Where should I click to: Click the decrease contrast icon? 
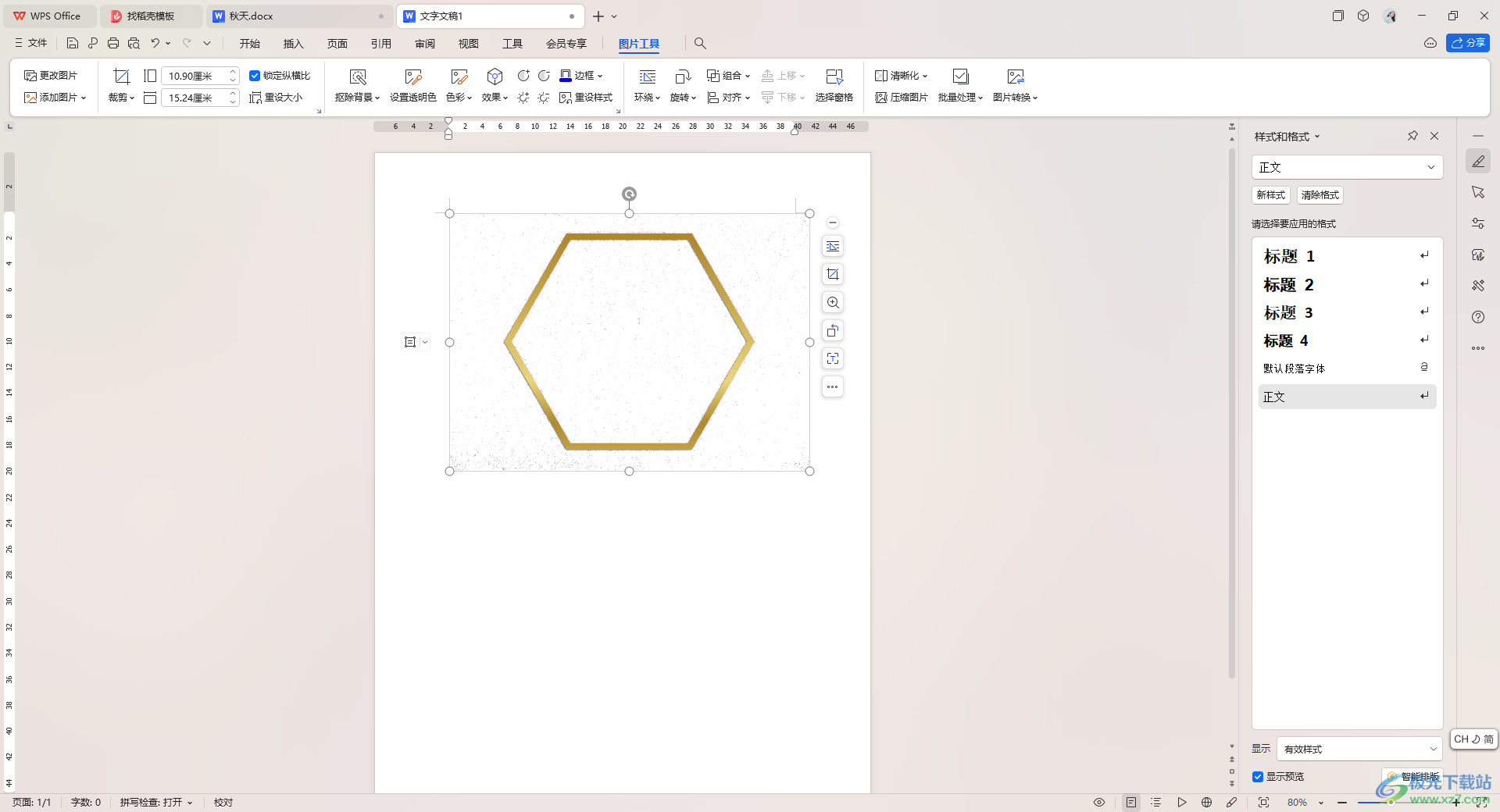[544, 76]
